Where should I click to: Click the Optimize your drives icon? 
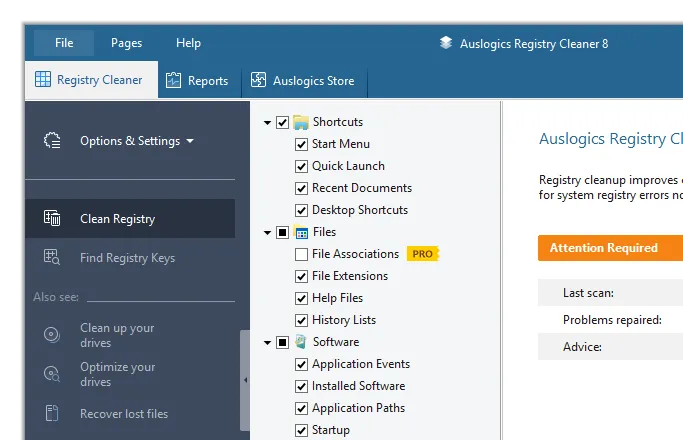pos(52,374)
